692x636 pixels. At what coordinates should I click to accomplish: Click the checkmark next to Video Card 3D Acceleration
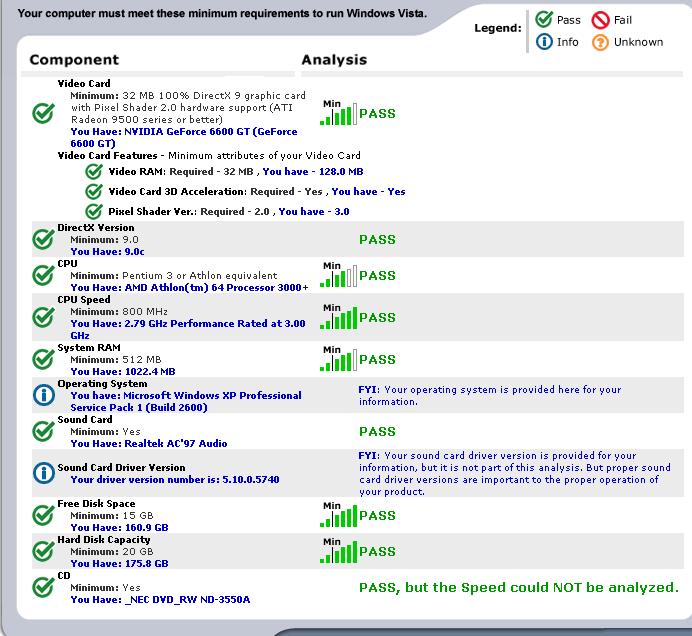coord(94,191)
